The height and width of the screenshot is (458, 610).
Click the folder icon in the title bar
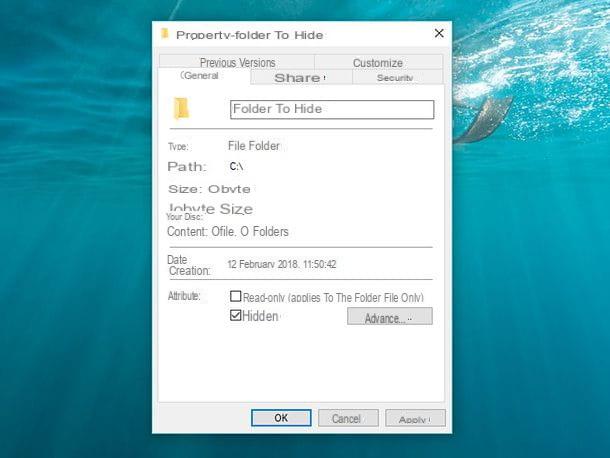point(165,34)
